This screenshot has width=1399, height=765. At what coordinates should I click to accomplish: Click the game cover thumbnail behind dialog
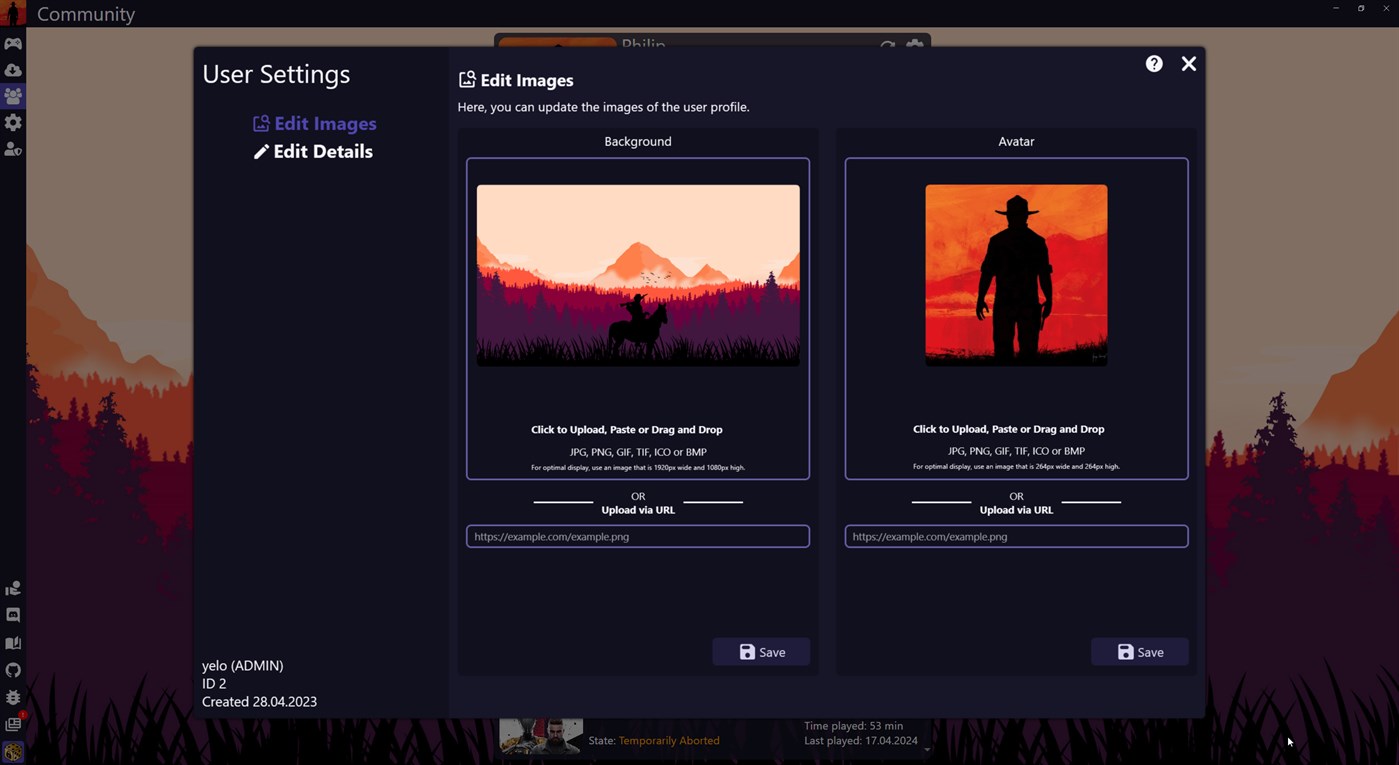(x=541, y=736)
